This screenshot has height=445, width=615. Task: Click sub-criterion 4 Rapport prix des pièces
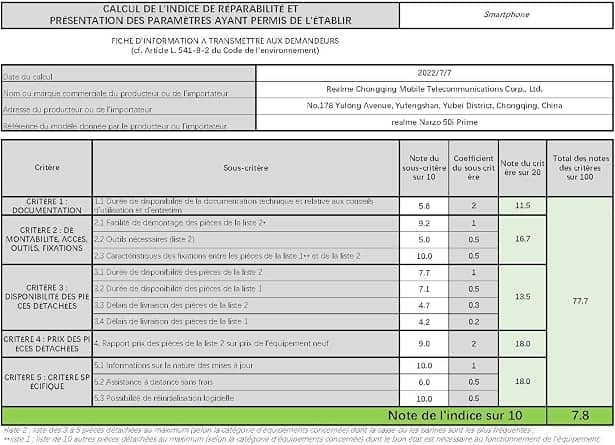246,344
